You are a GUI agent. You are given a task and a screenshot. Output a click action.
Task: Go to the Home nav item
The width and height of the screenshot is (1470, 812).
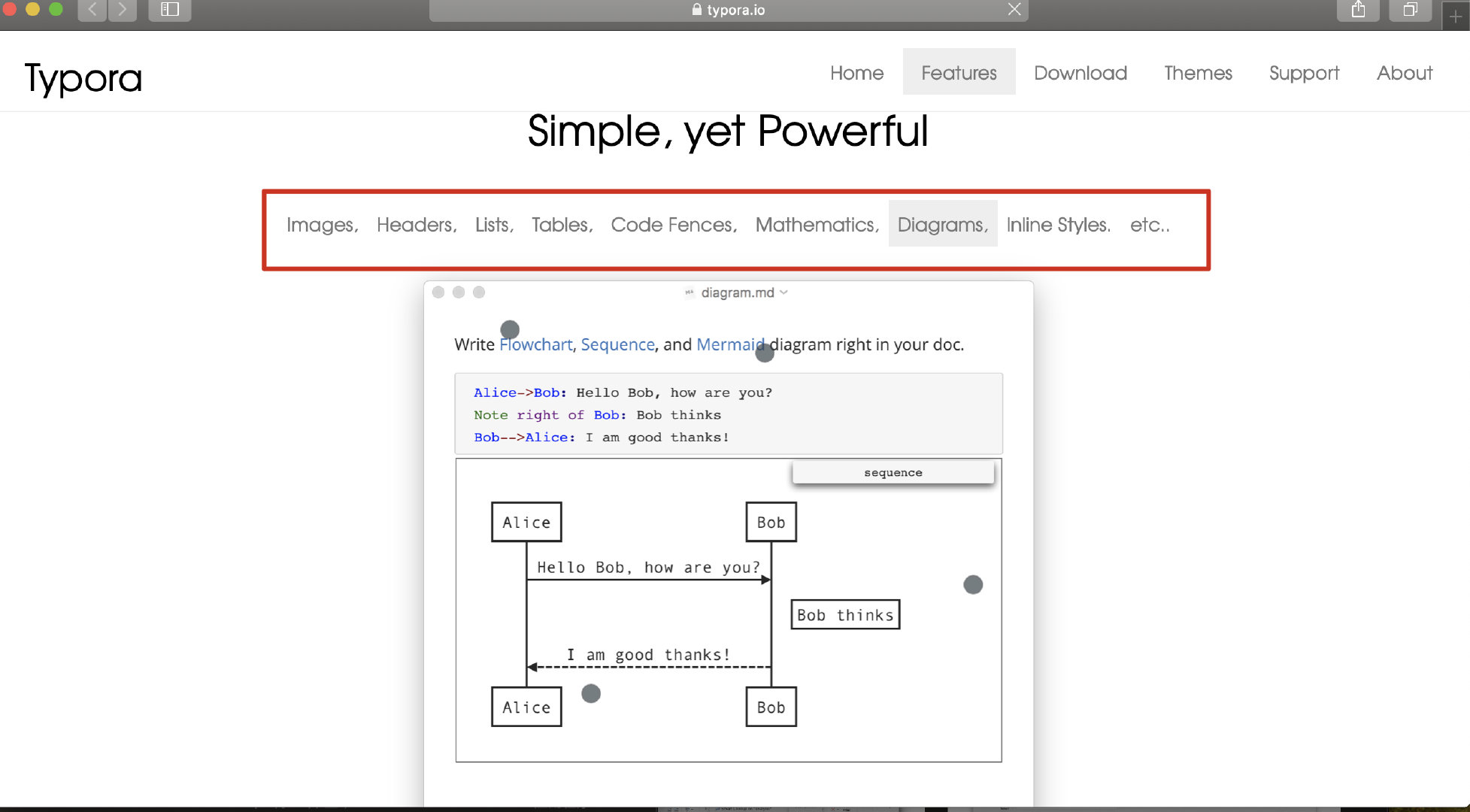click(x=856, y=72)
